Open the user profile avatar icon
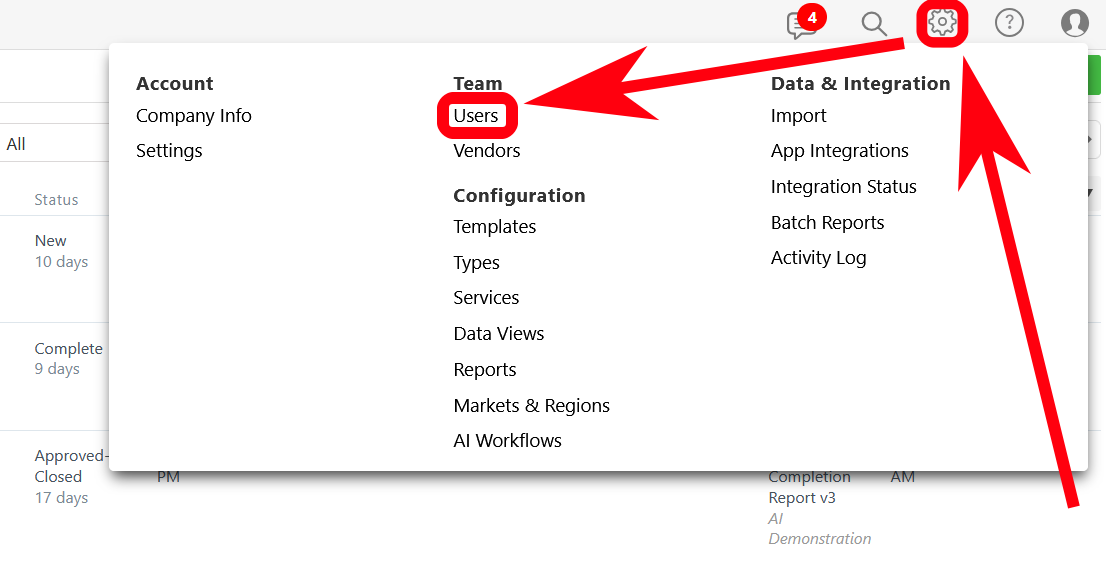This screenshot has width=1106, height=578. coord(1075,23)
